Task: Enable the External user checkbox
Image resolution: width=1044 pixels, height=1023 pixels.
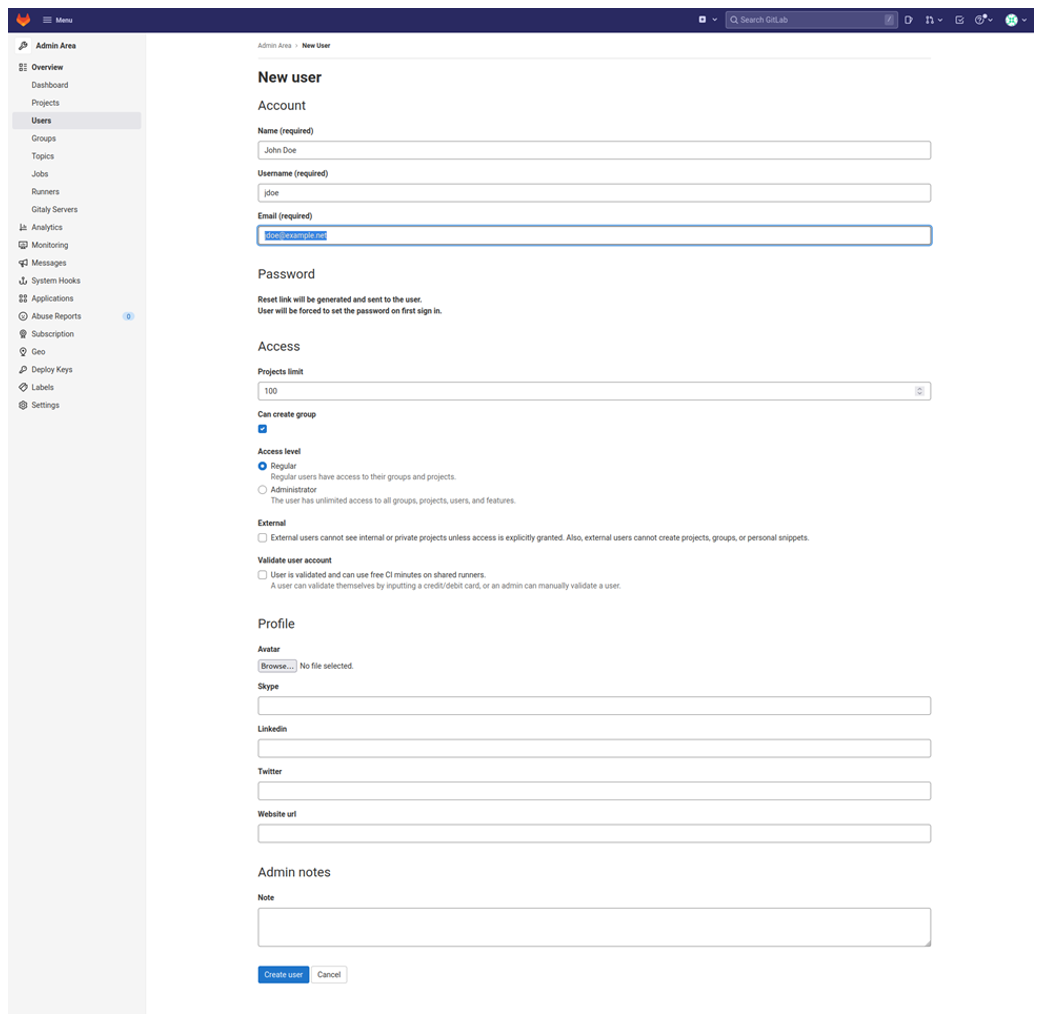Action: pyautogui.click(x=262, y=537)
